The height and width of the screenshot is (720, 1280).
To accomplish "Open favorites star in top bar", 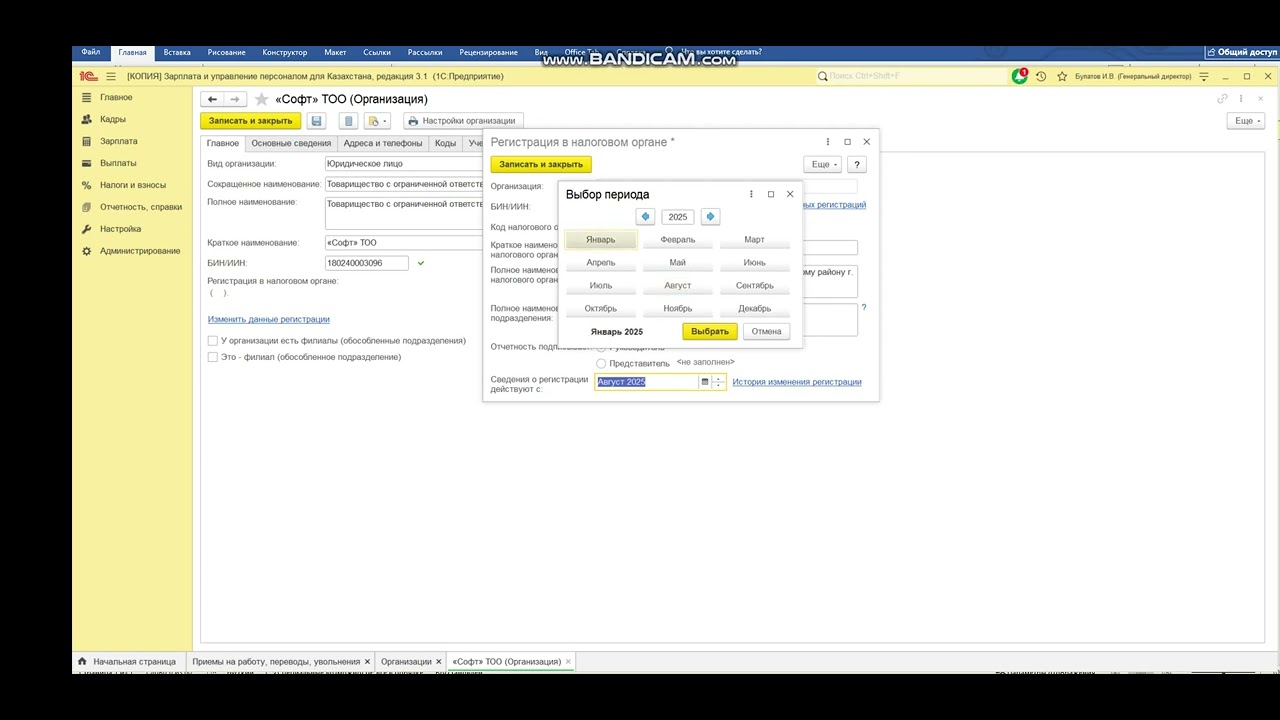I will [1062, 76].
